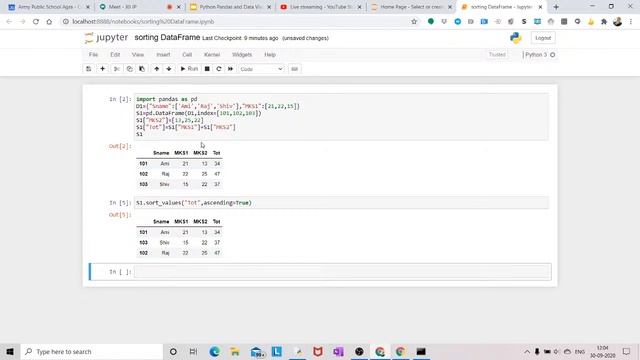Open the View menu
Screen dimensions: 640x360
(138, 55)
